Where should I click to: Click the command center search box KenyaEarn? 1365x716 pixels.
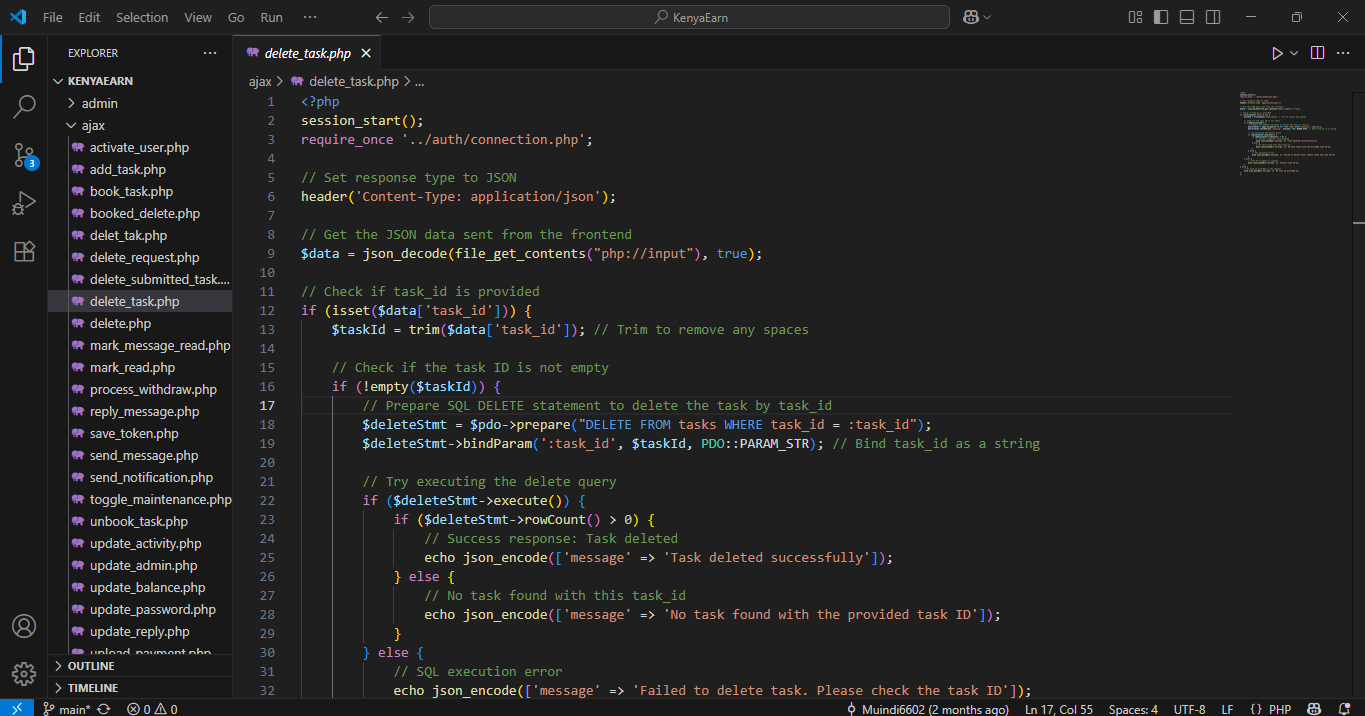coord(689,17)
